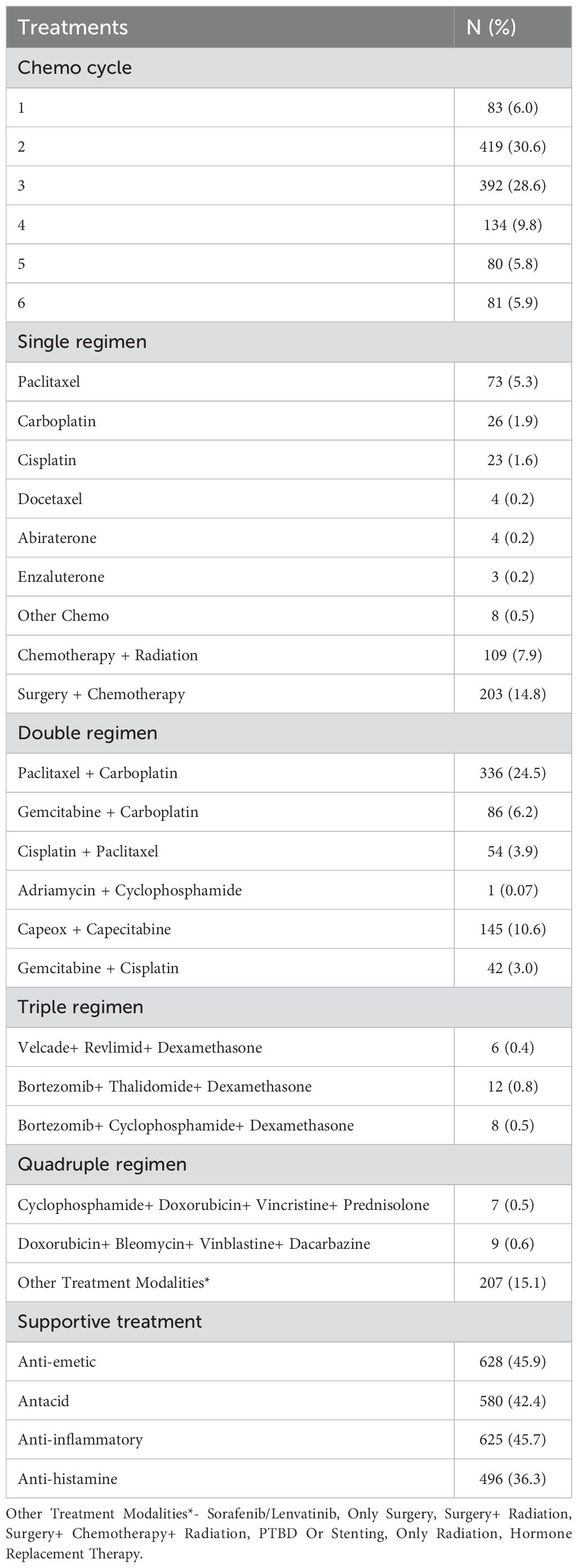Screen dimensions: 578x1568
Task: Click the Anti-emetic row label
Action: pos(57,1362)
